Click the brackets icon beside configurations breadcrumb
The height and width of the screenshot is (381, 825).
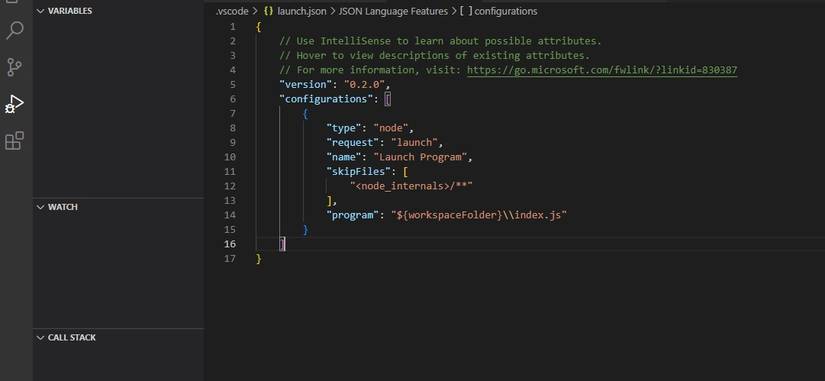pyautogui.click(x=465, y=11)
